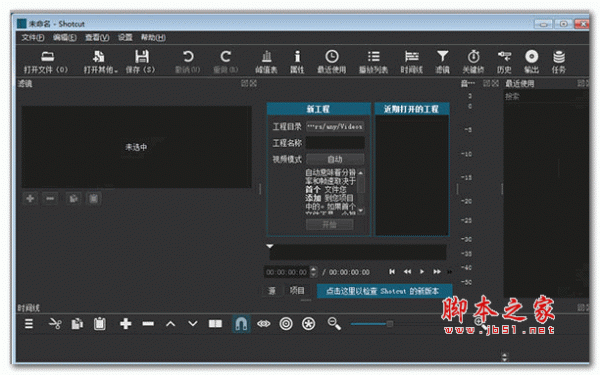Split at playhead timeline icon
Screen dimensions: 600x375
[215, 324]
